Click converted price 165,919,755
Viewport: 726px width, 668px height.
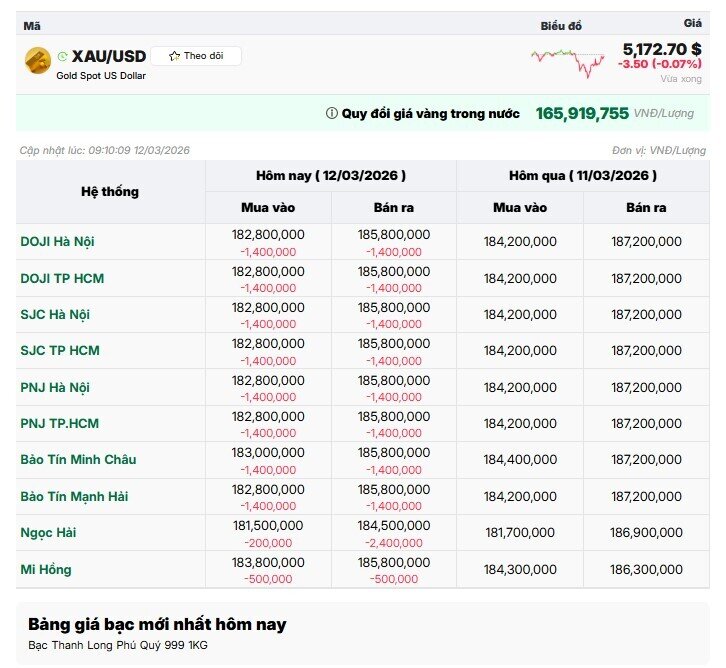(582, 113)
